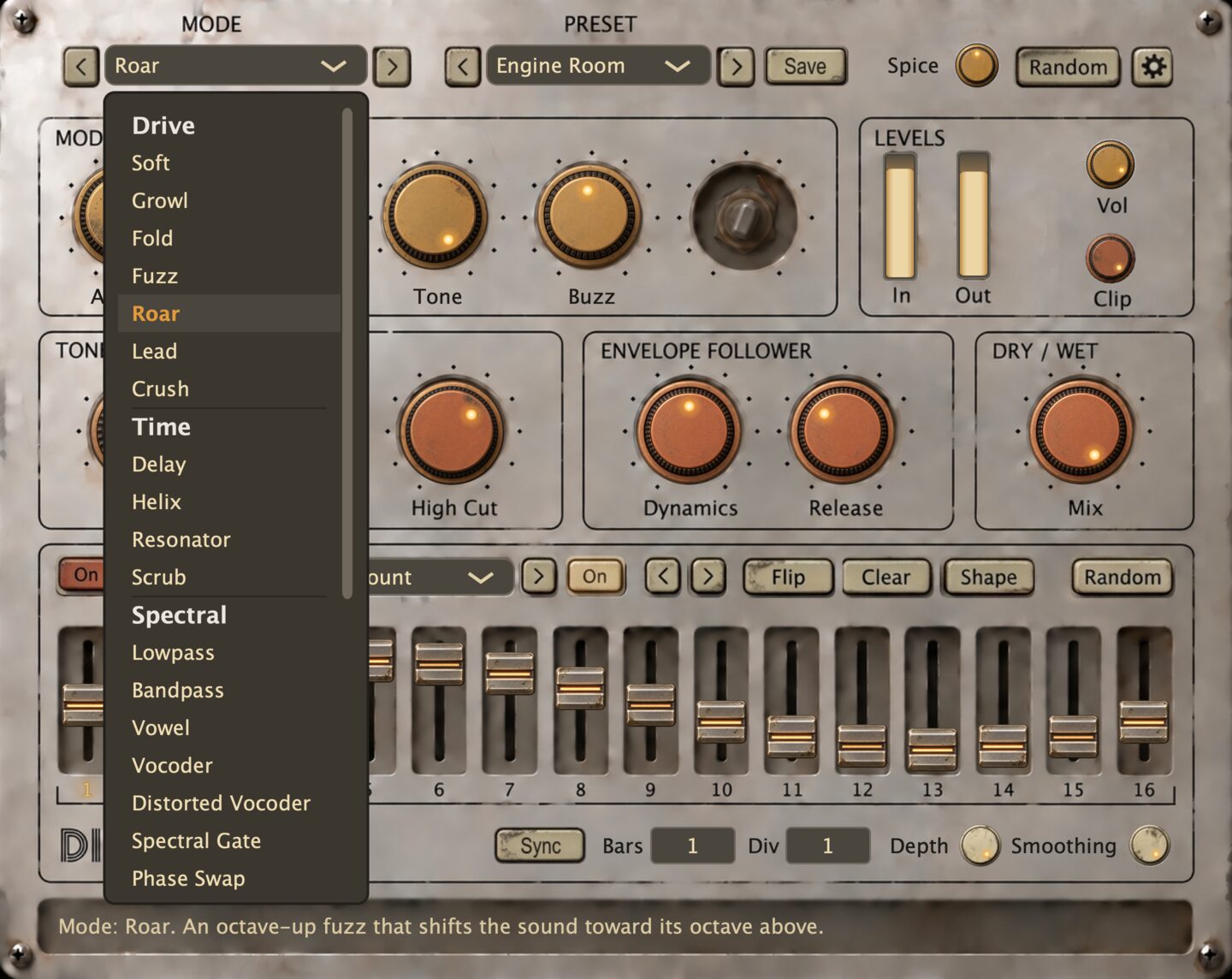Select Bandpass mode
This screenshot has height=979, width=1232.
pos(229,690)
